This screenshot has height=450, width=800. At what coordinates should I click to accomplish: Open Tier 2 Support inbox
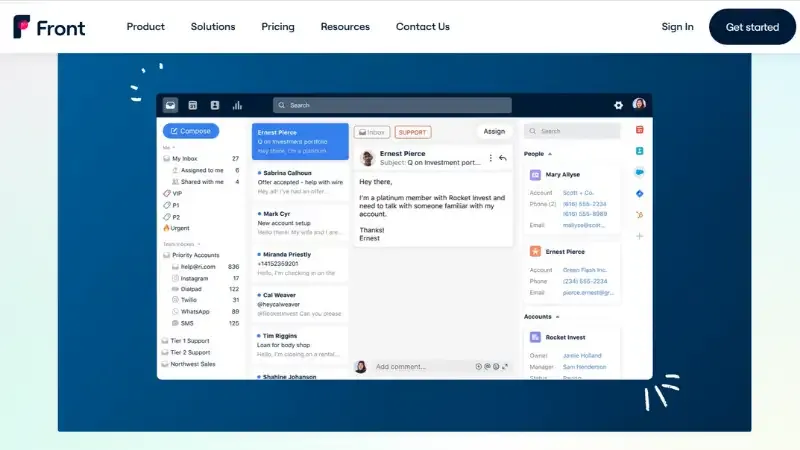186,353
